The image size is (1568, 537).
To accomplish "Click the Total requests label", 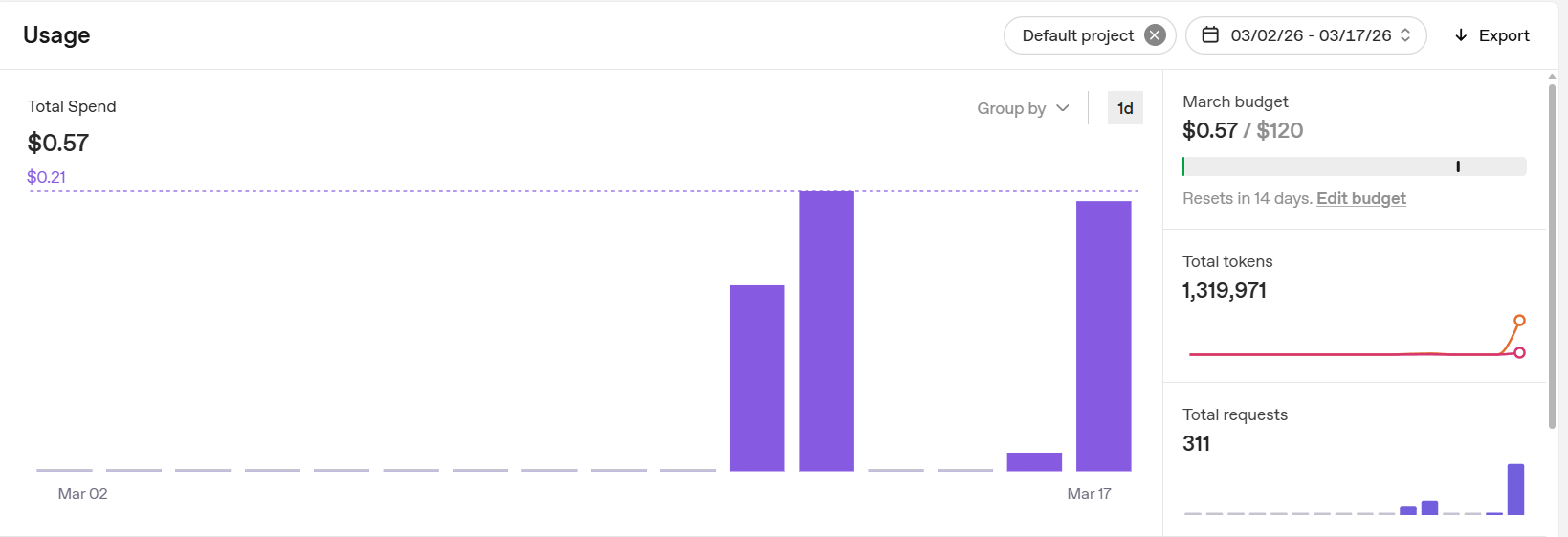I will 1235,414.
